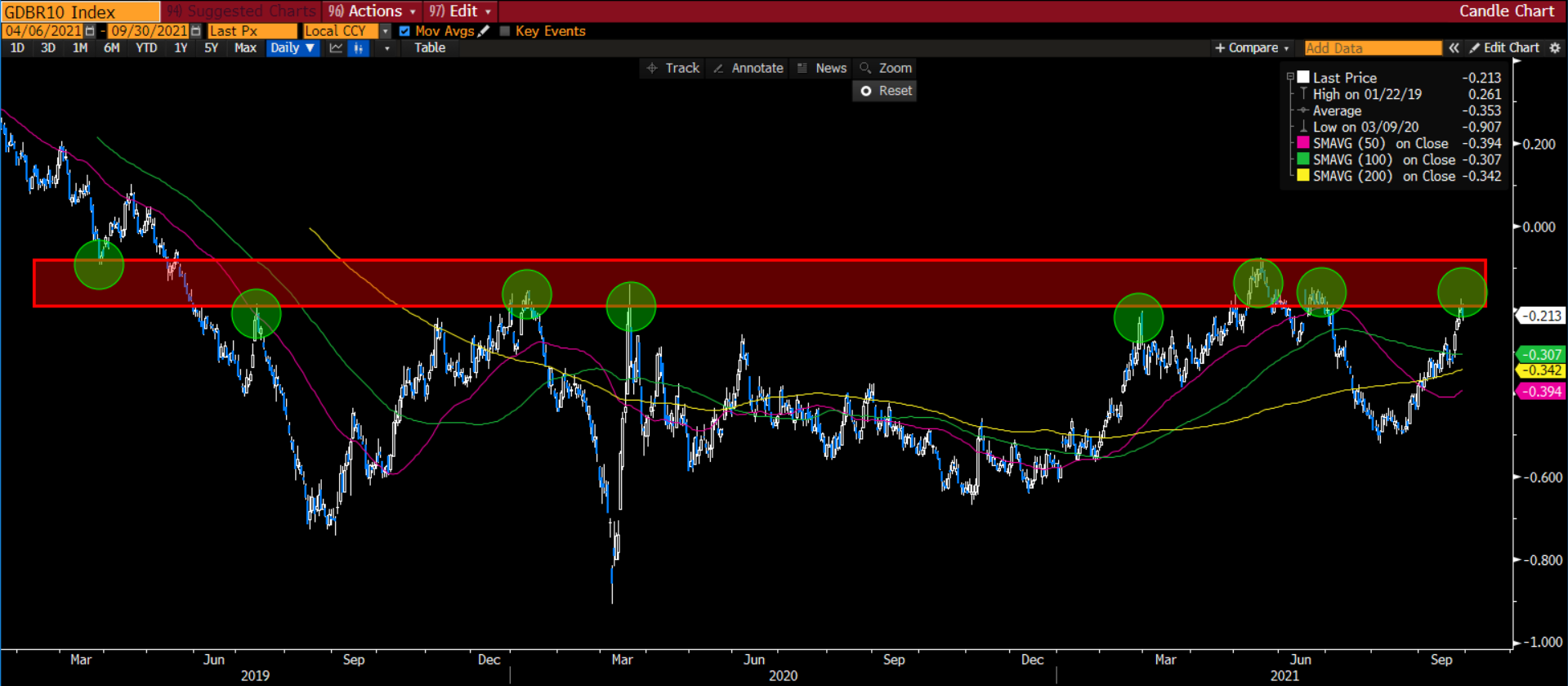Click the Last Price white color swatch
The width and height of the screenshot is (1568, 686).
point(1303,77)
